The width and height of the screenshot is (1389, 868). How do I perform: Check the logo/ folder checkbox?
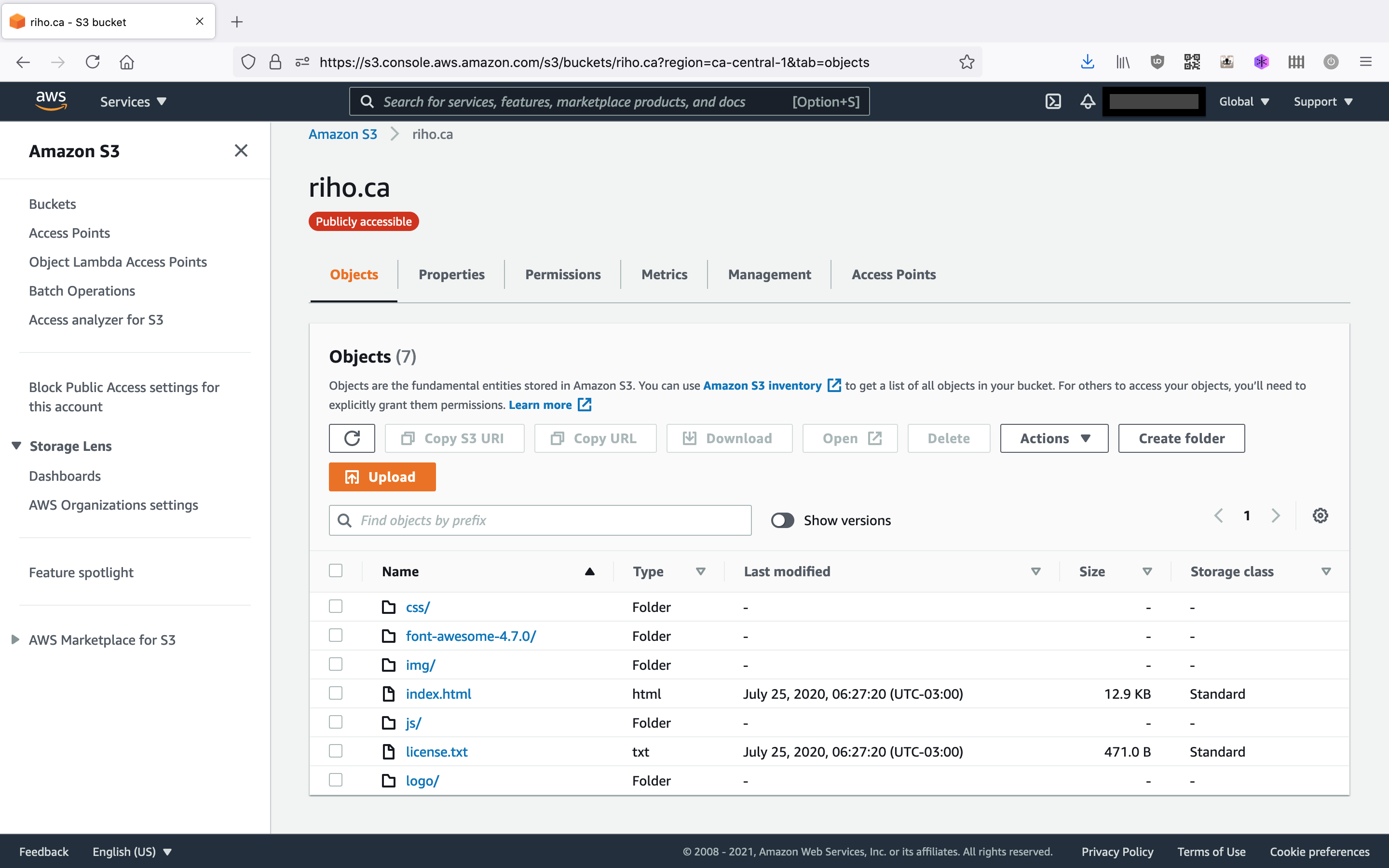click(336, 780)
